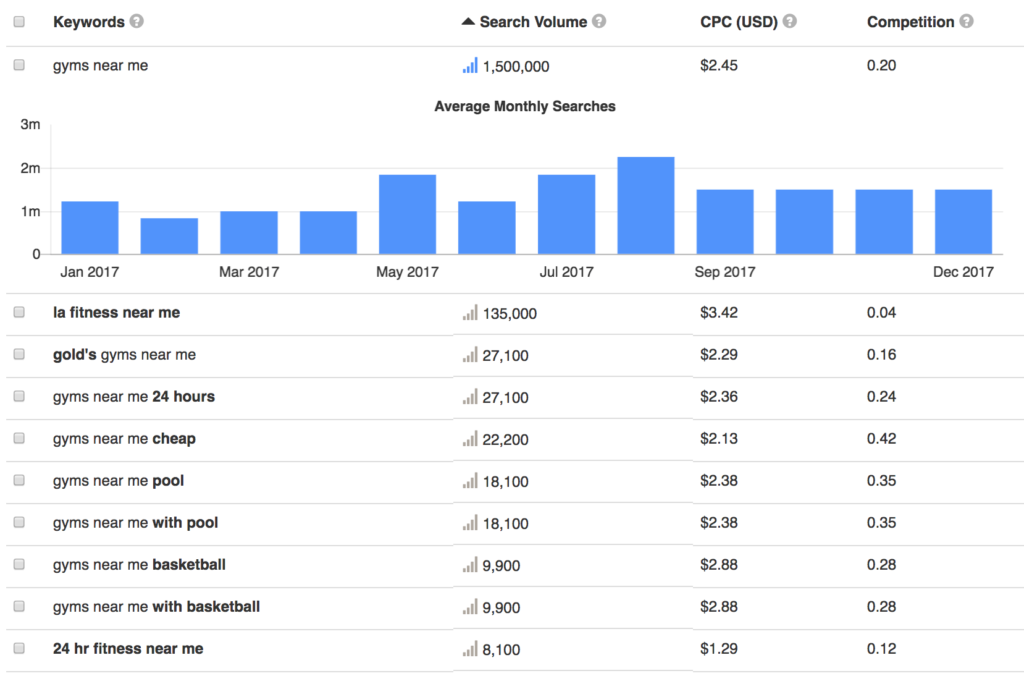This screenshot has height=676, width=1024.
Task: Click the Average Monthly Searches chart title
Action: tap(525, 106)
